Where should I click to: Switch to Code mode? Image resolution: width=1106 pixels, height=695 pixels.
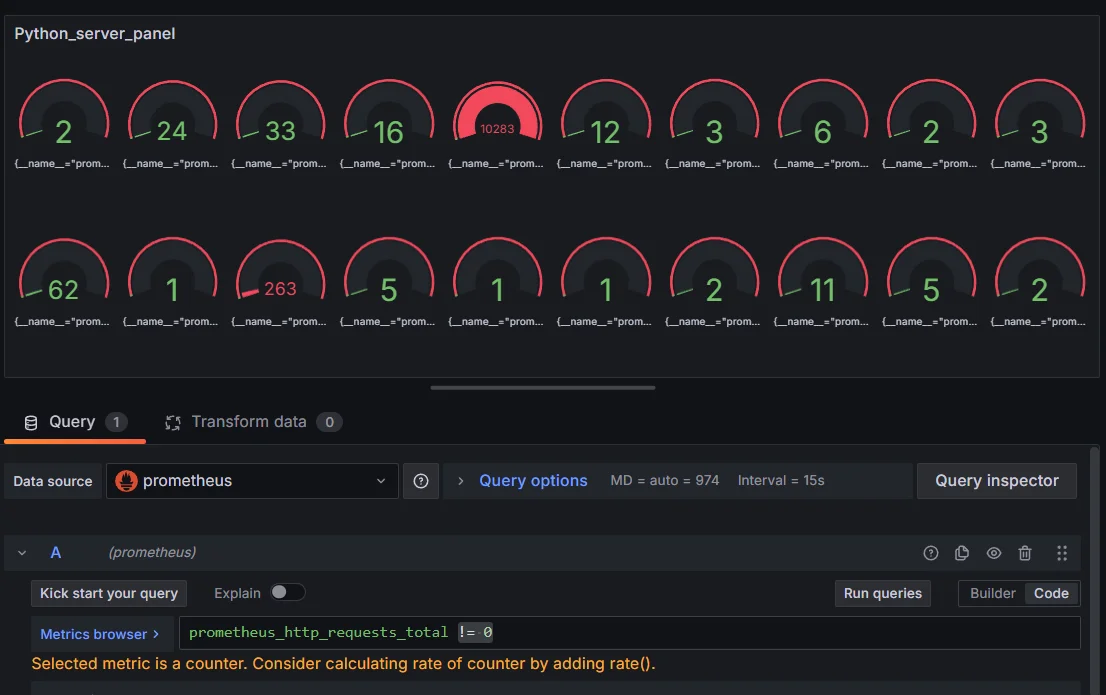click(x=1051, y=593)
